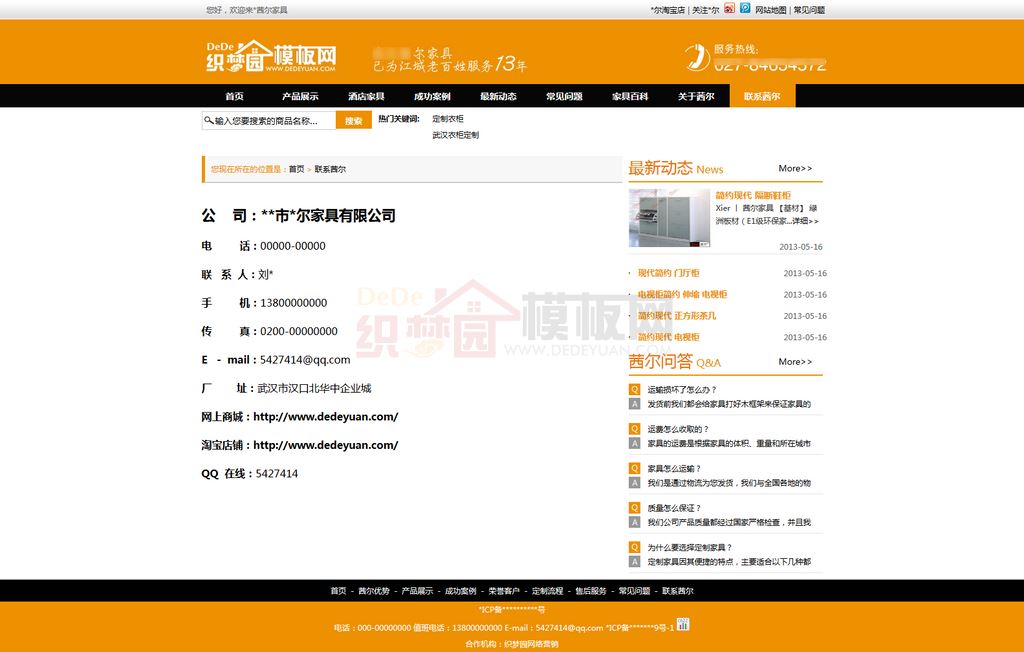This screenshot has height=652, width=1024.
Task: Click the 定制衣柜 hot keyword link
Action: pos(448,119)
